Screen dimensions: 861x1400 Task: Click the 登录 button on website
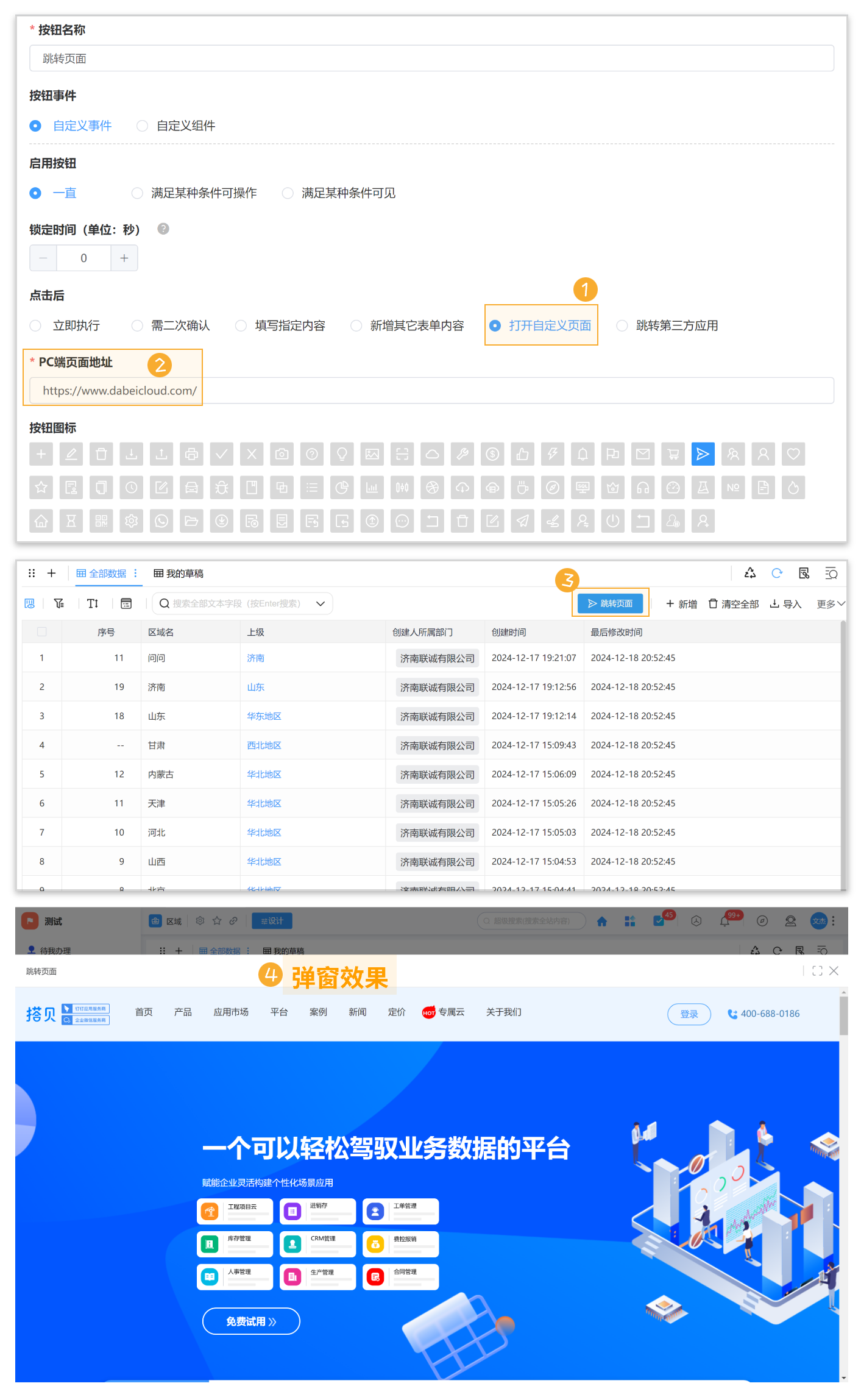(689, 1014)
